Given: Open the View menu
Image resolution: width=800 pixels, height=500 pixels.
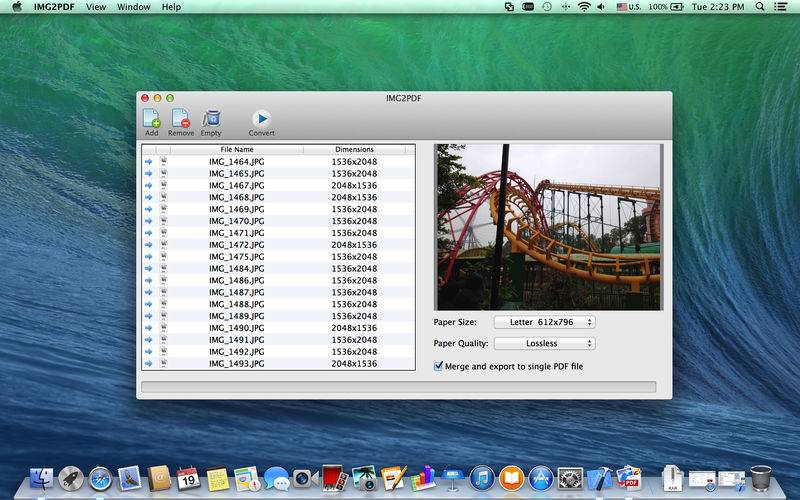Looking at the screenshot, I should tap(96, 7).
